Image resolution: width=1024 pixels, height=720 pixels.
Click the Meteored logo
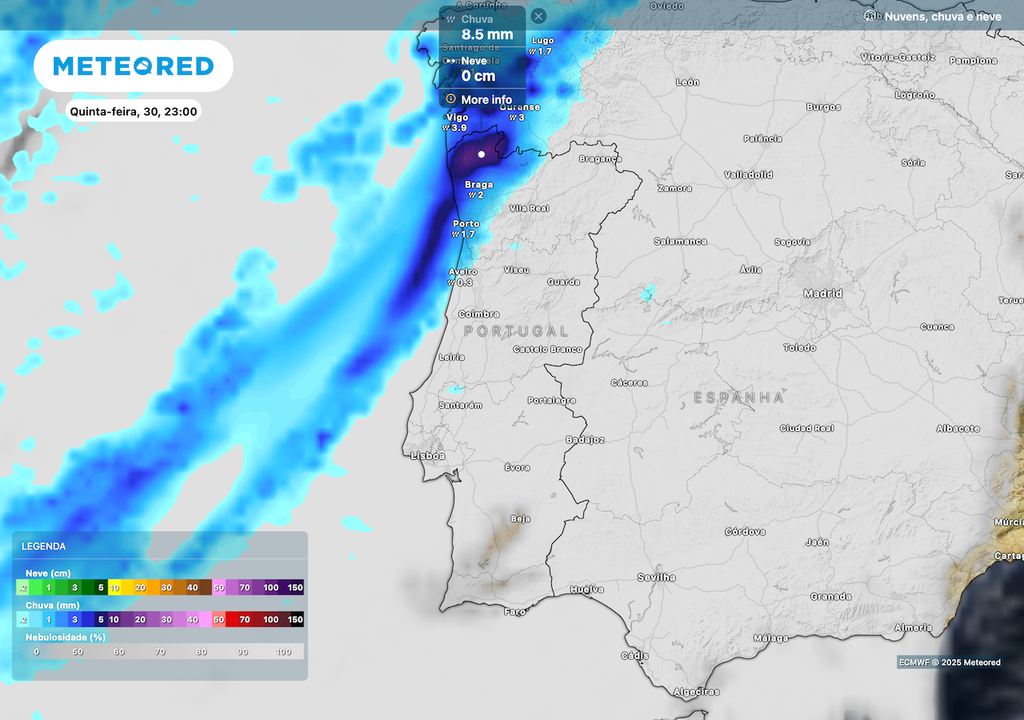click(x=134, y=64)
